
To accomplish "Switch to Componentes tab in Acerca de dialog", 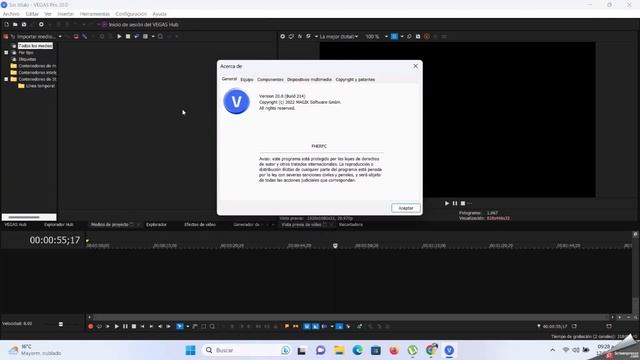I will (270, 80).
